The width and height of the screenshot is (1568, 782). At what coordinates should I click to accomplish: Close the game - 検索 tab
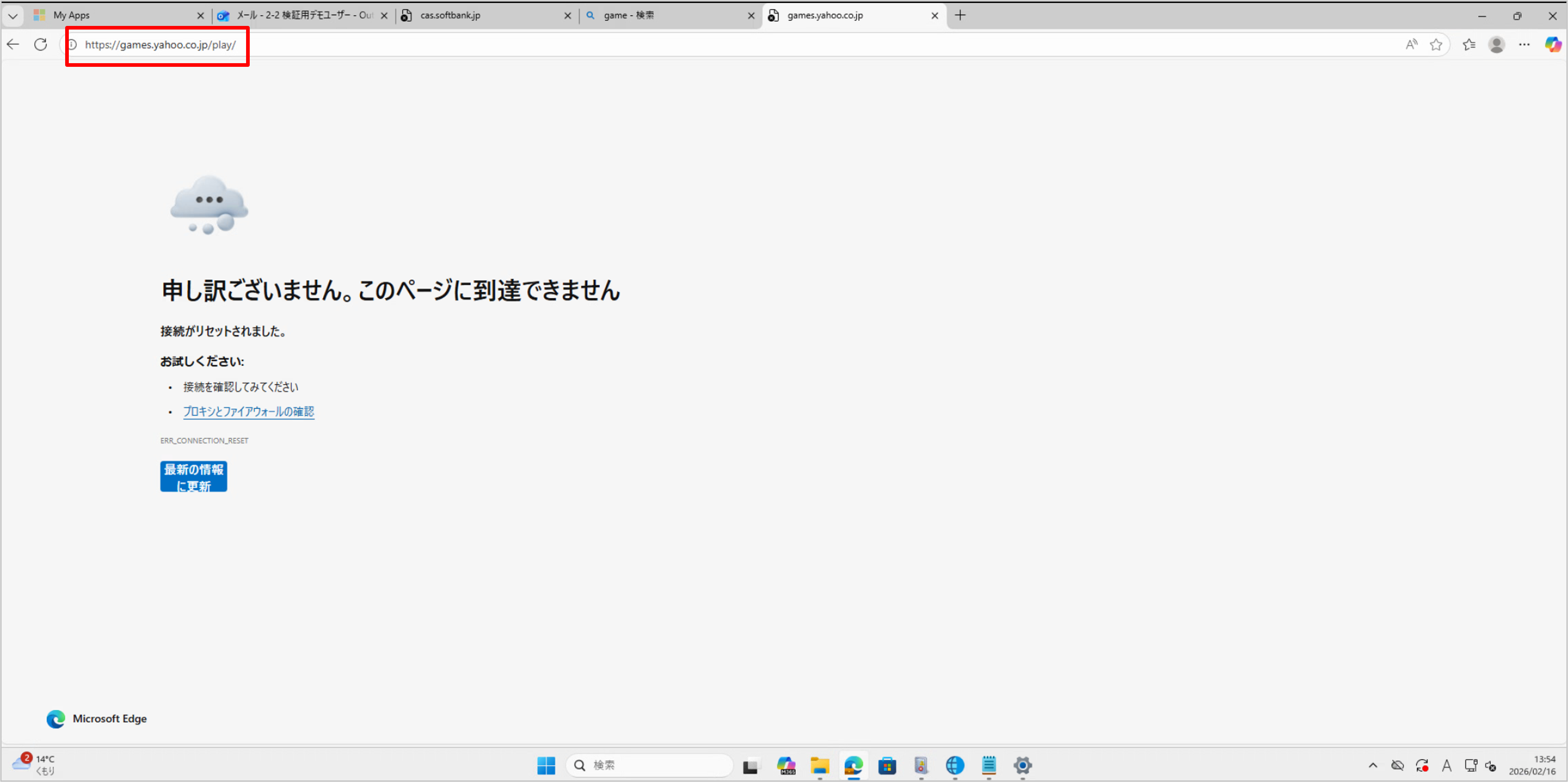pos(751,16)
